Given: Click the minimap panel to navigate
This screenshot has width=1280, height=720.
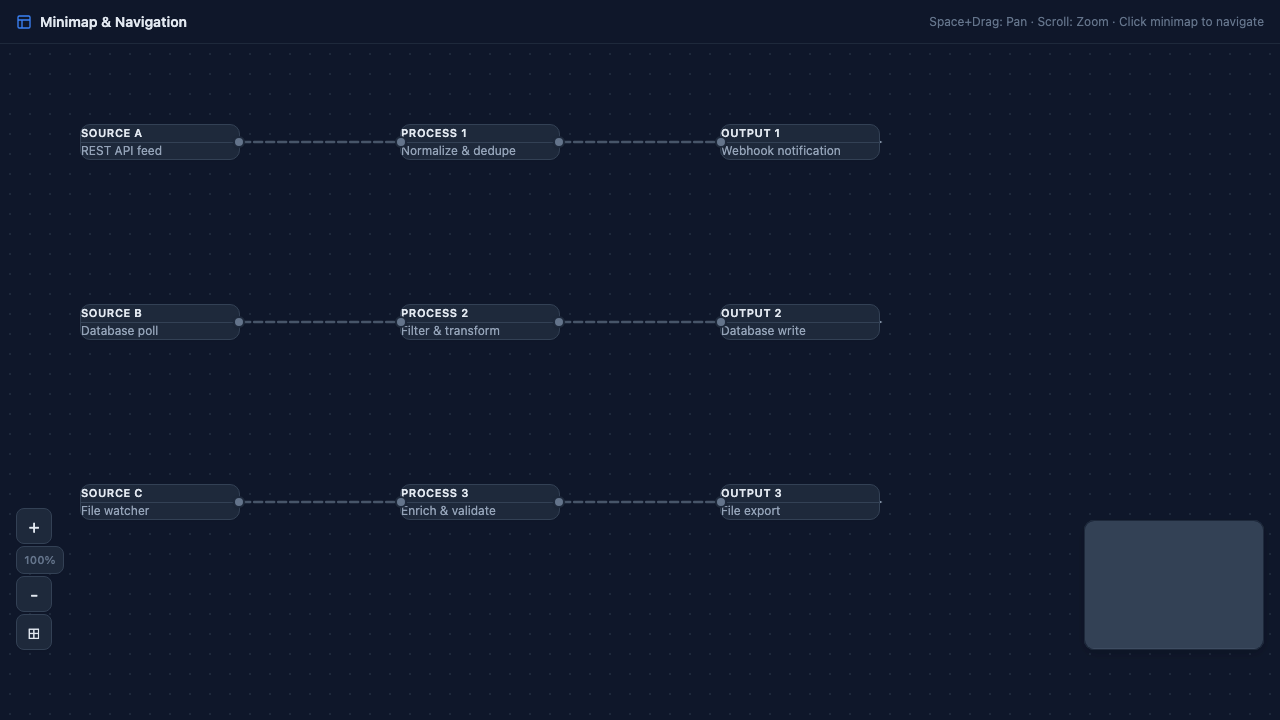Looking at the screenshot, I should [x=1173, y=585].
